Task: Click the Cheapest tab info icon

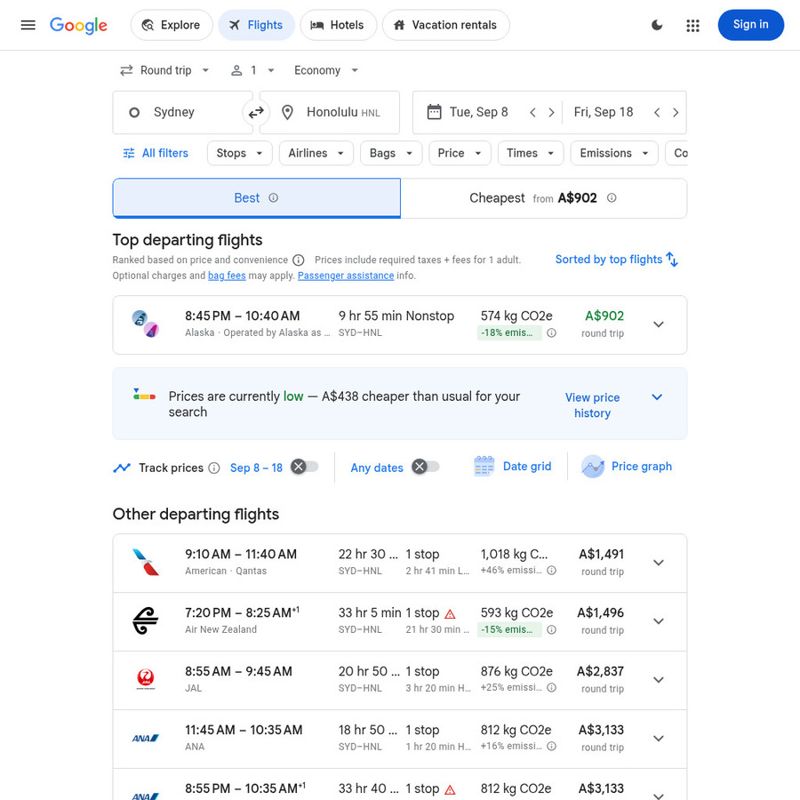Action: [611, 197]
